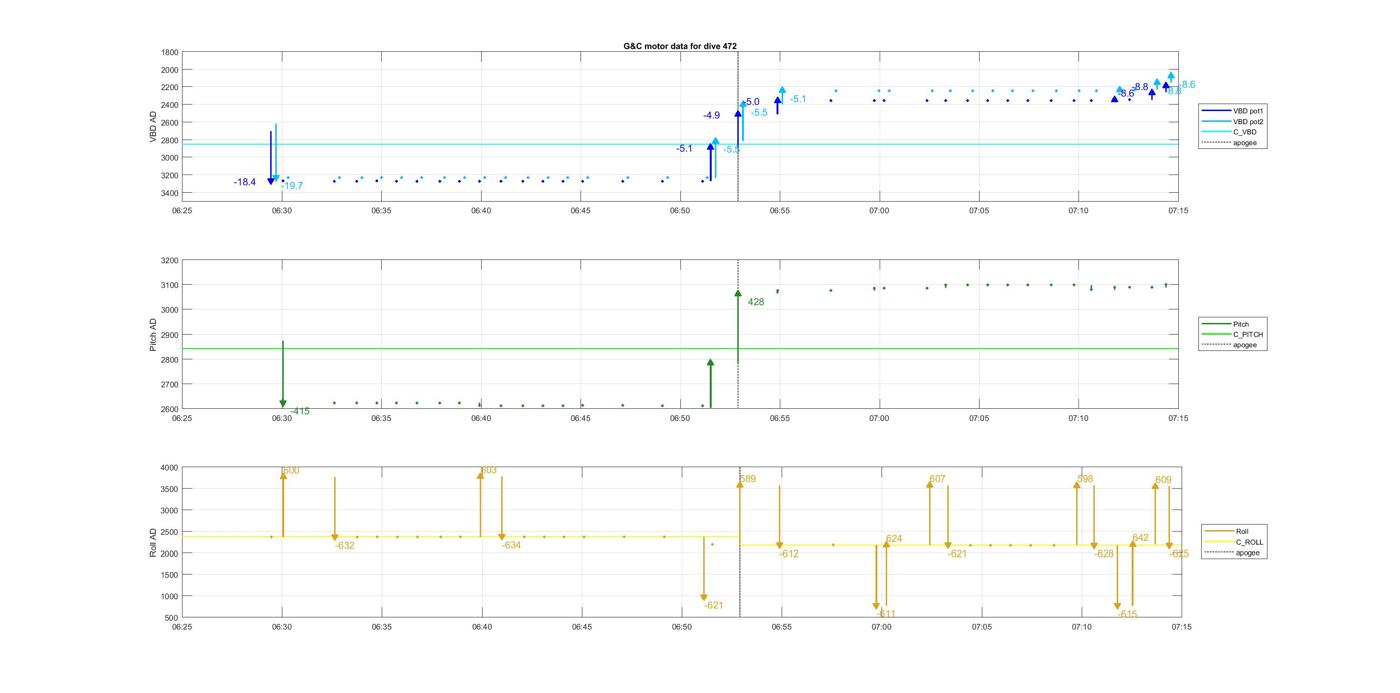Click the '609' roll data label

pos(1163,480)
